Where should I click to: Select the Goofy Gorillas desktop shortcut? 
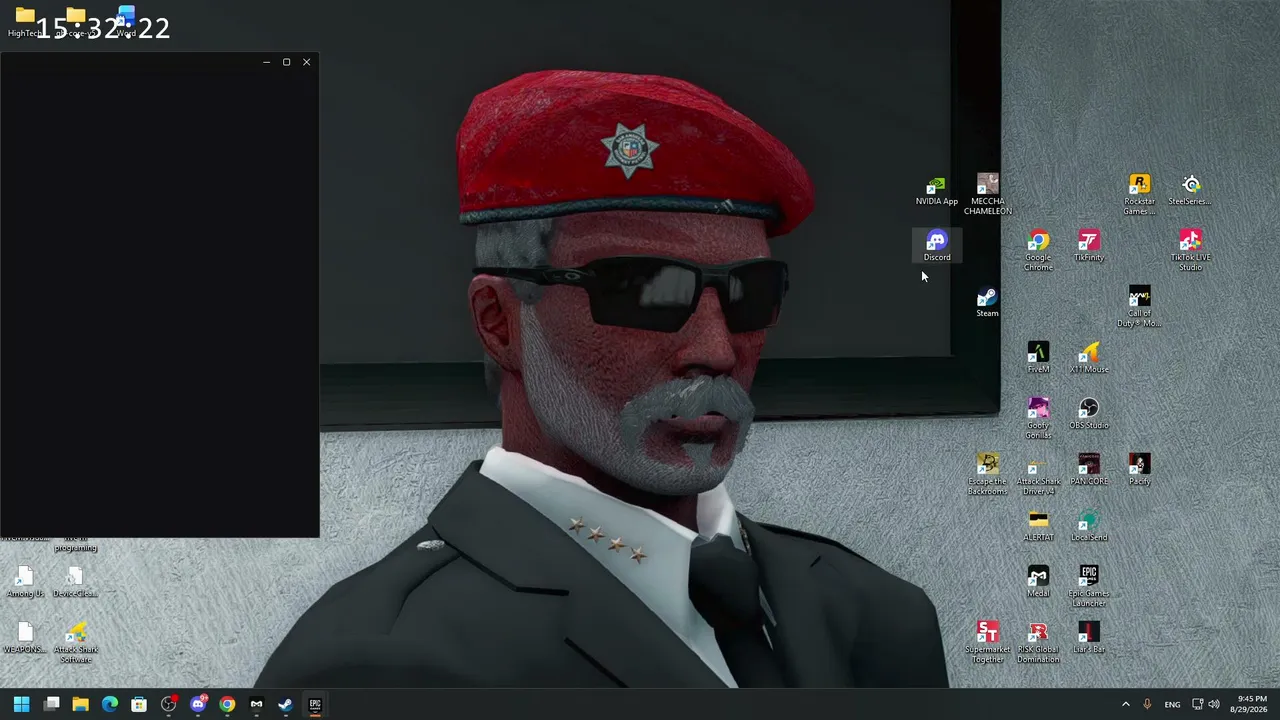coord(1038,419)
